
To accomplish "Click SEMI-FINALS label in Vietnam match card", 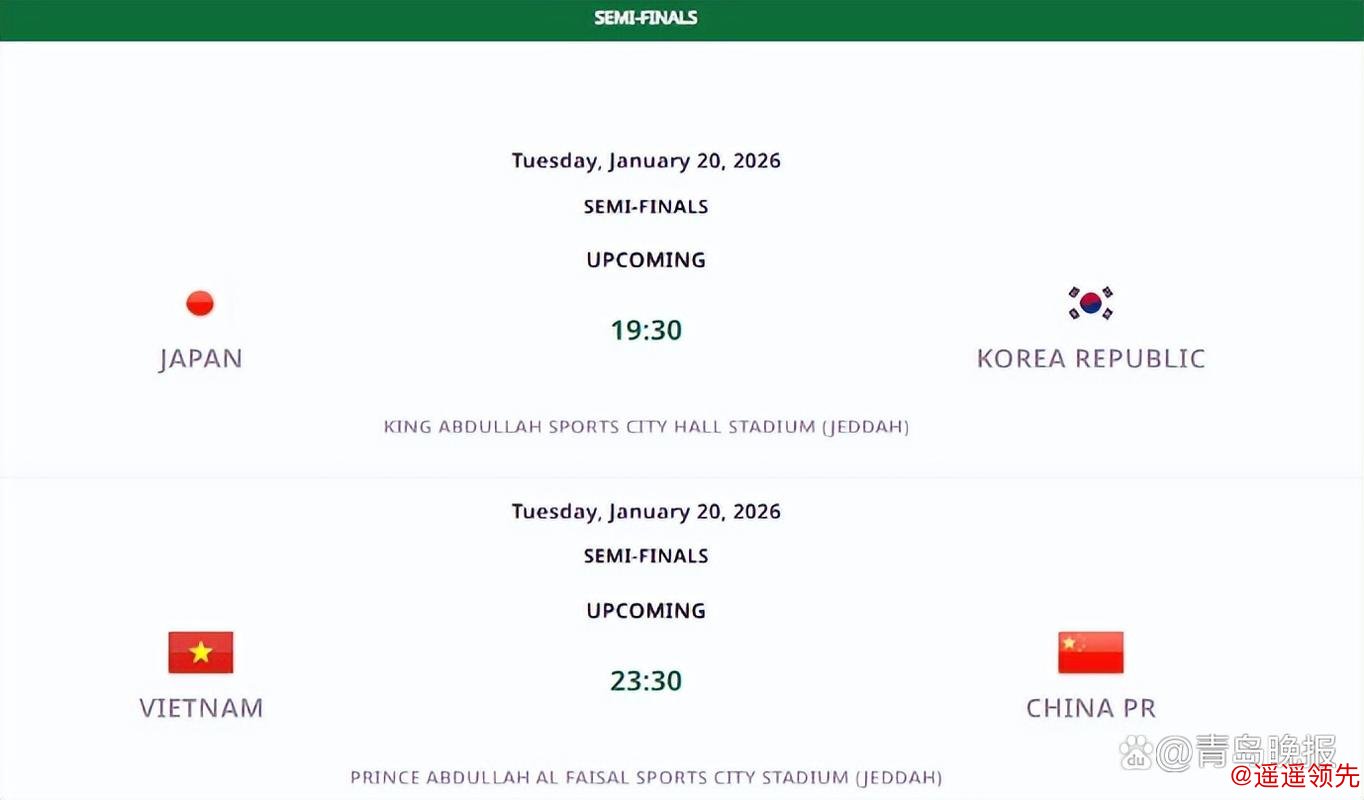I will [x=646, y=556].
